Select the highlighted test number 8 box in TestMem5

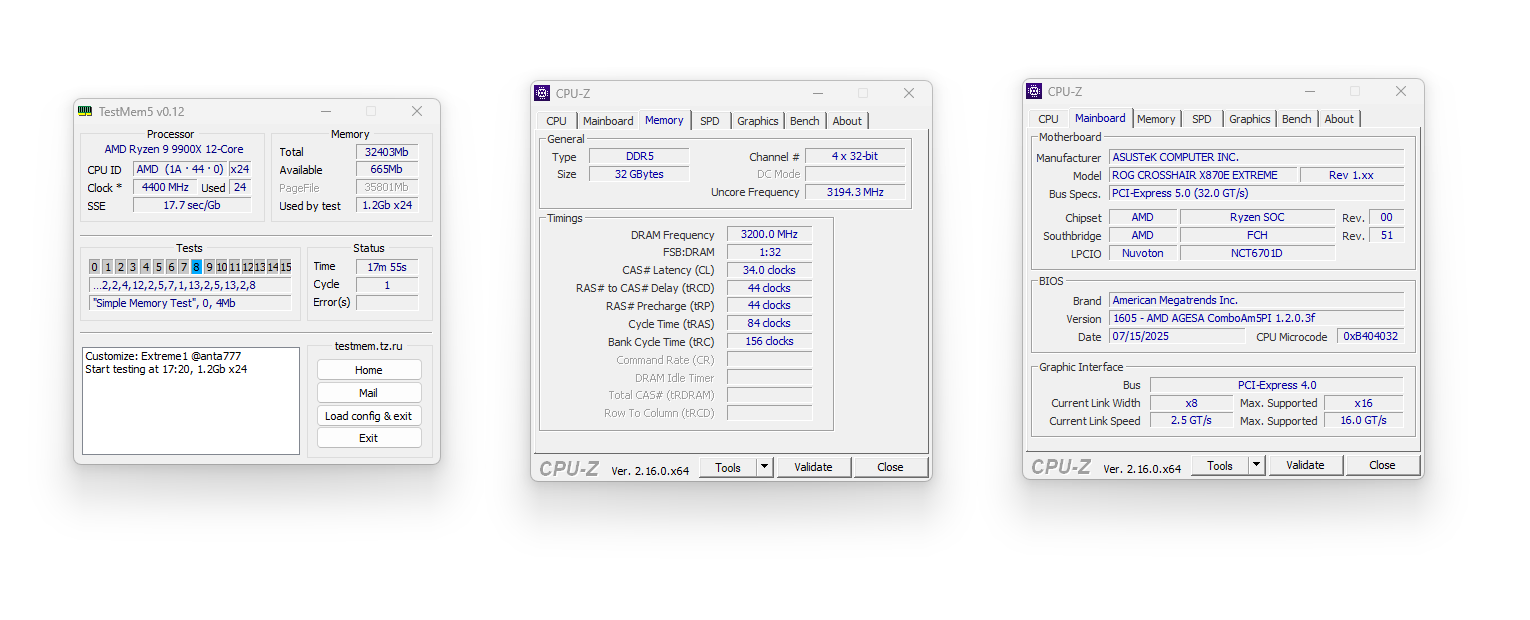196,267
